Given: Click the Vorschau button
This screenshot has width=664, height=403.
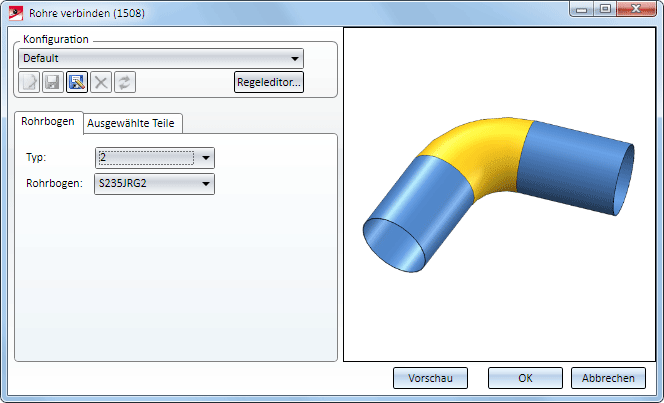Looking at the screenshot, I should click(x=430, y=378).
